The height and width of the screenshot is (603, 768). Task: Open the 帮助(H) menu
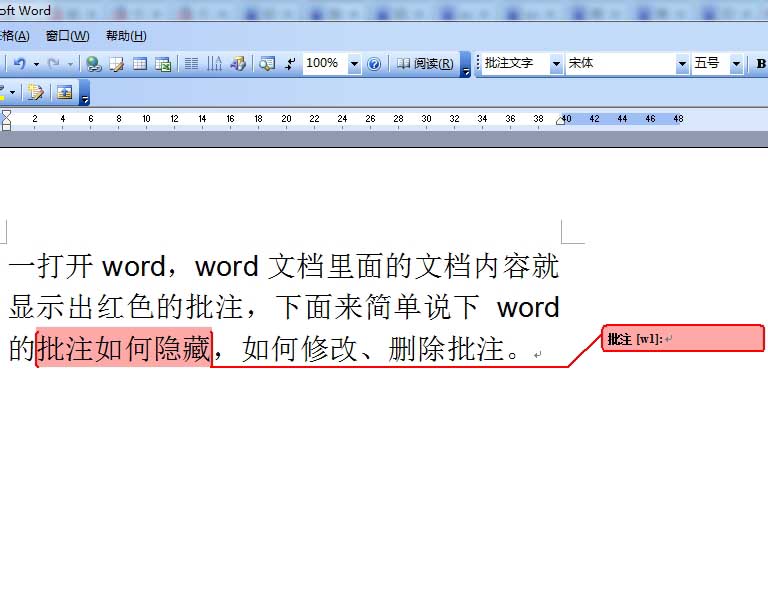click(x=126, y=36)
